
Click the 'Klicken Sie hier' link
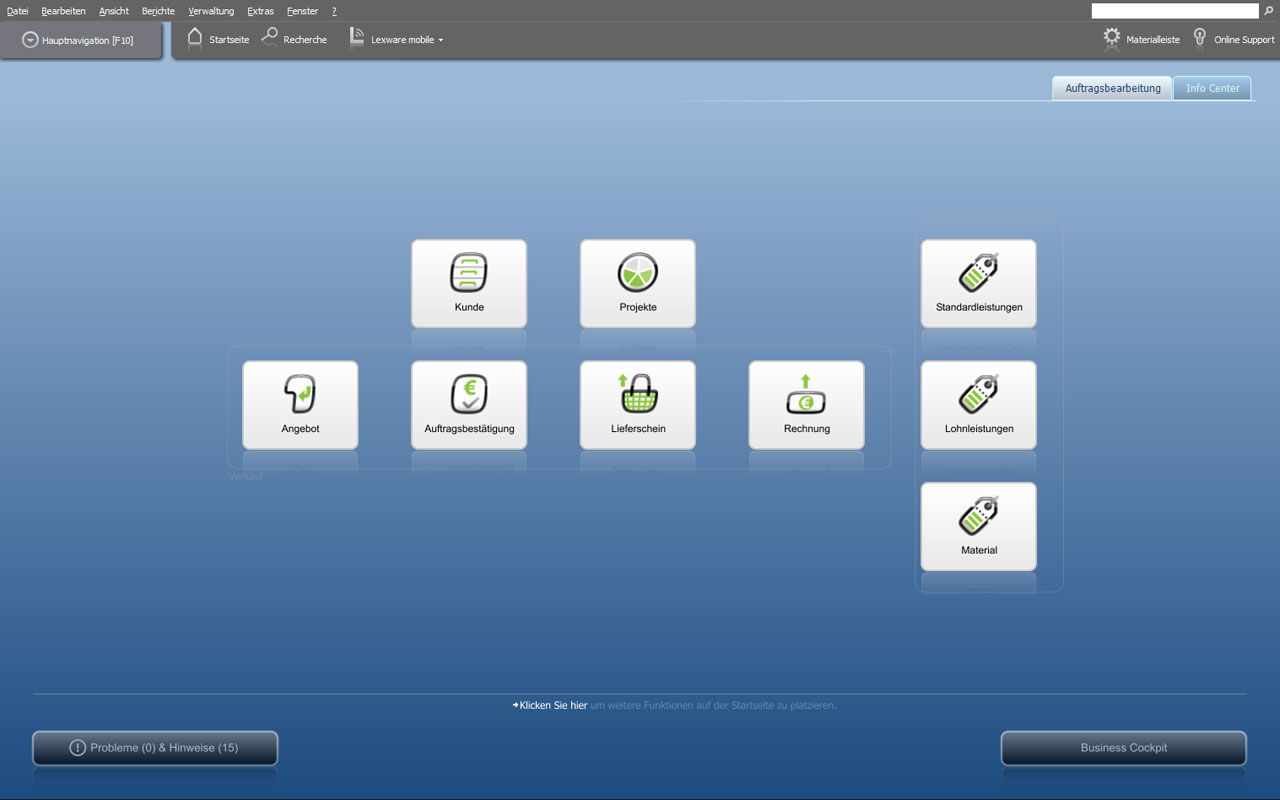click(553, 705)
